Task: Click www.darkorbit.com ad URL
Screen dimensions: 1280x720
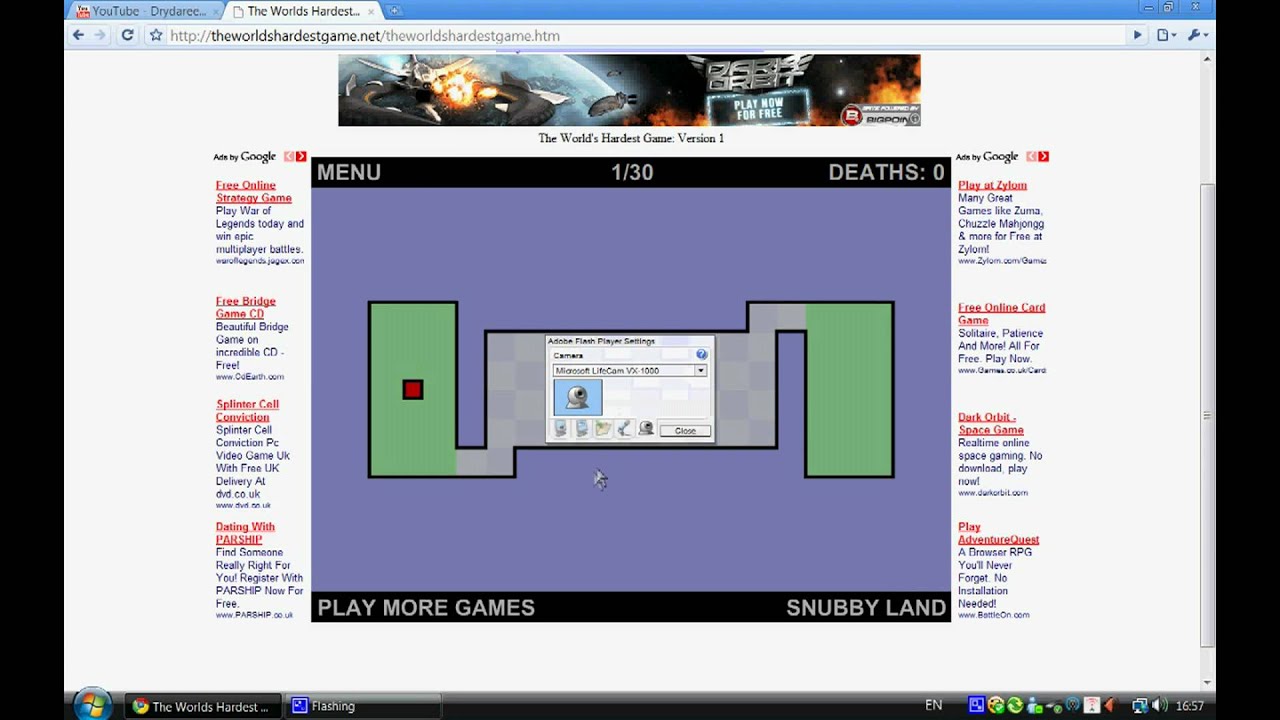Action: (x=993, y=492)
